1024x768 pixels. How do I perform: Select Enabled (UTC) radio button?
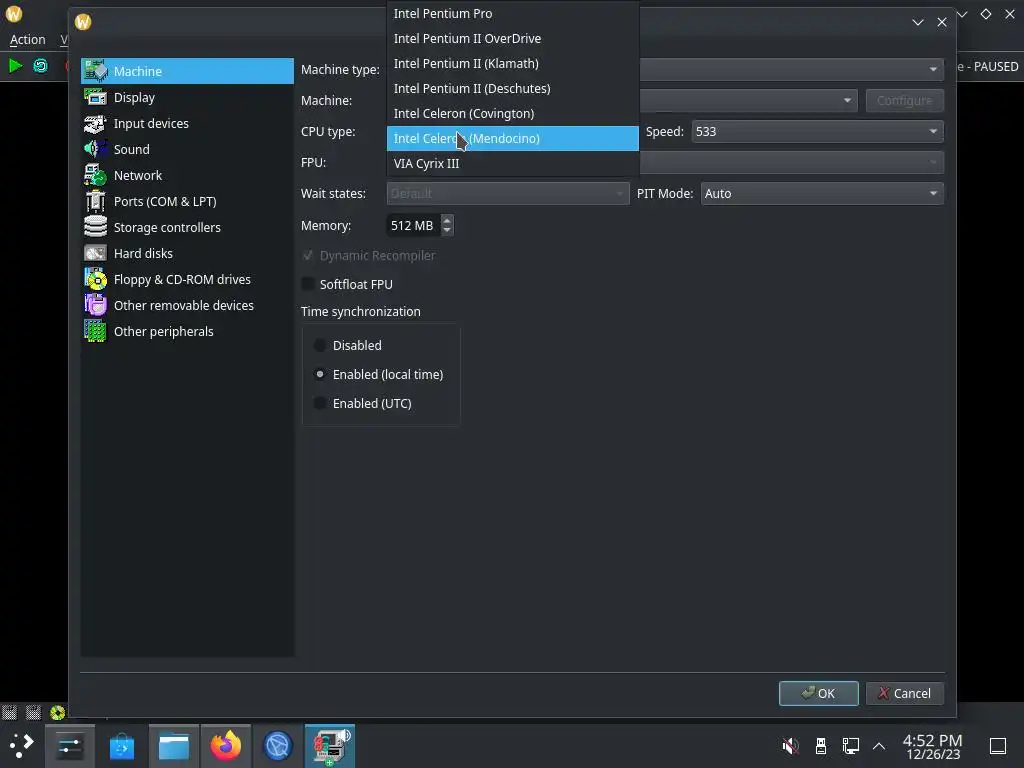click(x=320, y=403)
